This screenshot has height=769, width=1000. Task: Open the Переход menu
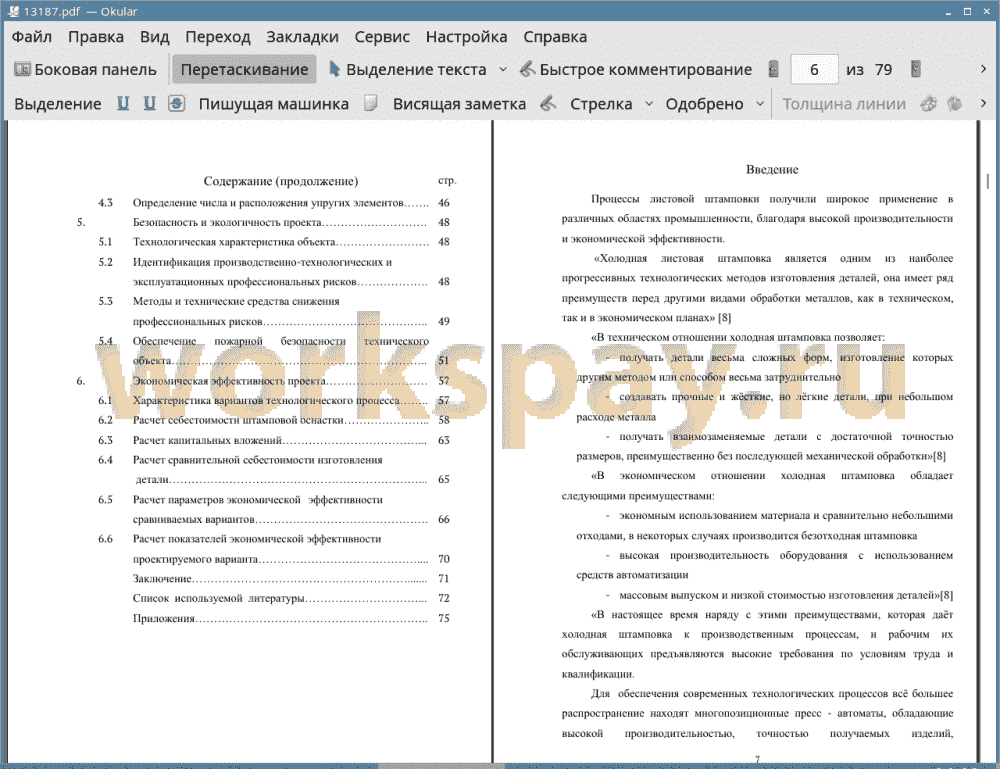pyautogui.click(x=217, y=37)
